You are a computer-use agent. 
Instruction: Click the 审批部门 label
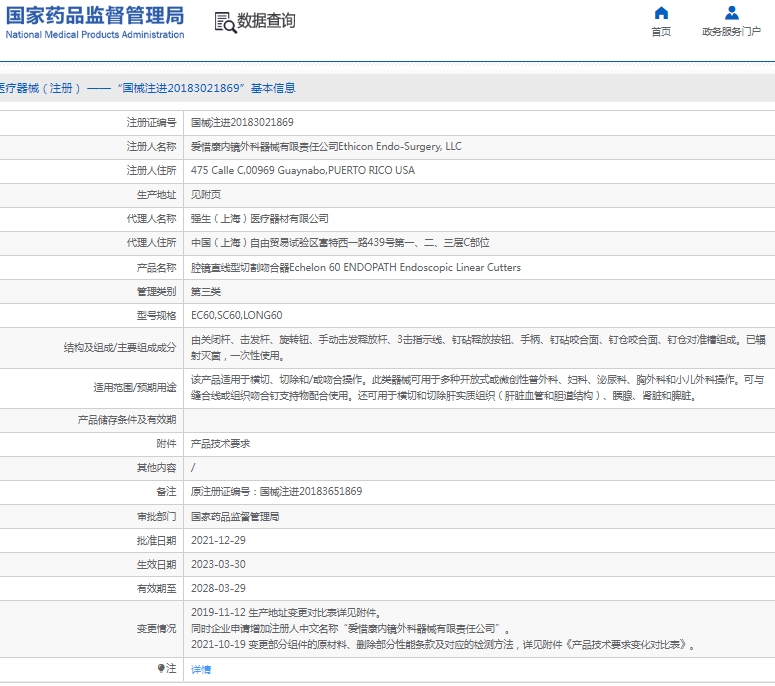pos(156,516)
